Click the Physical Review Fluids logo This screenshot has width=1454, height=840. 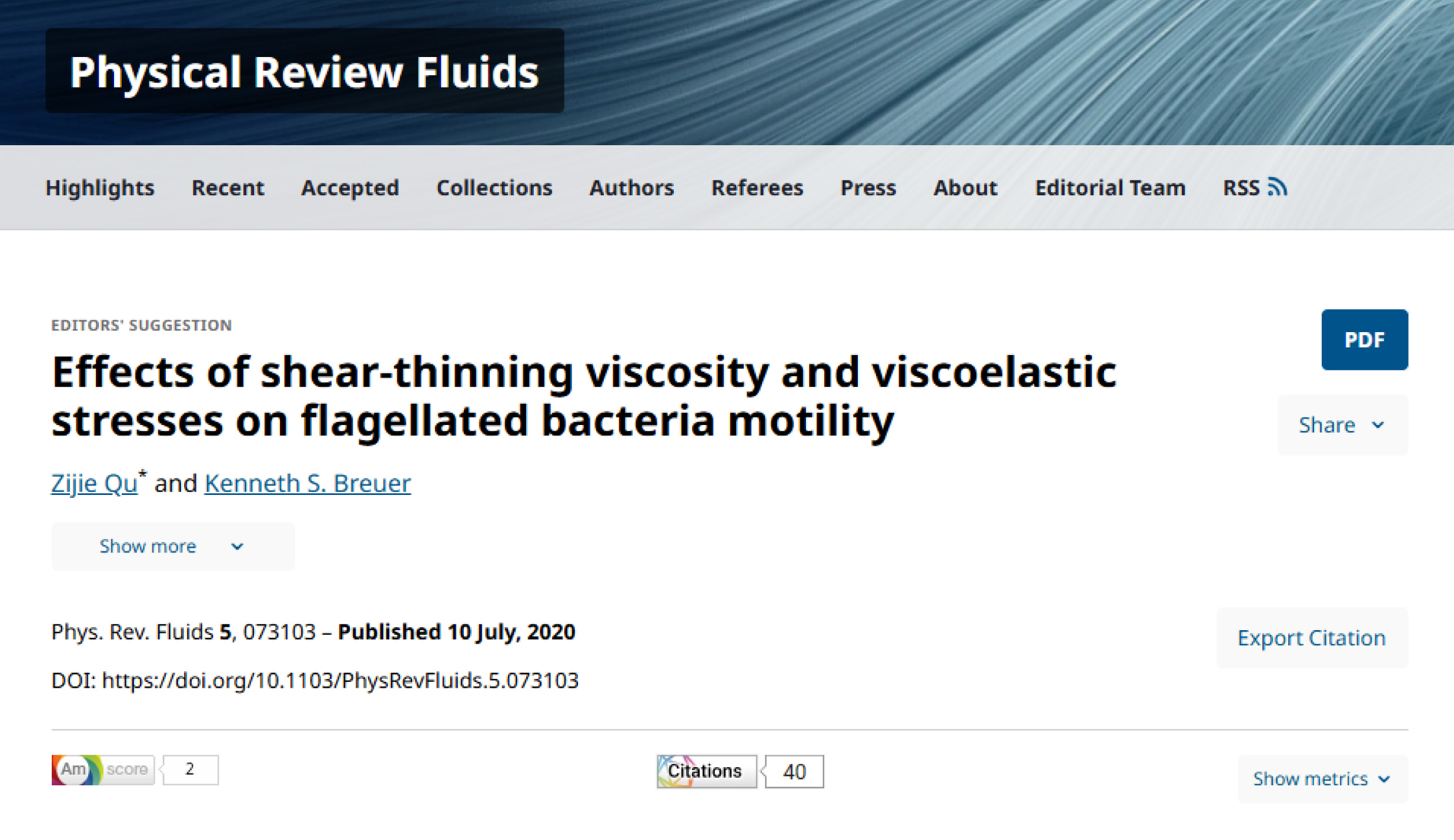304,71
